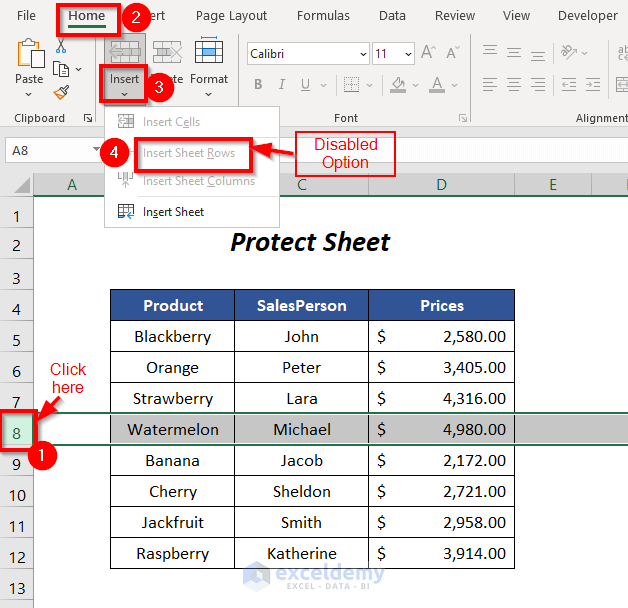Image resolution: width=628 pixels, height=608 pixels.
Task: Click the 2,580.00 price cell
Action: [x=442, y=336]
